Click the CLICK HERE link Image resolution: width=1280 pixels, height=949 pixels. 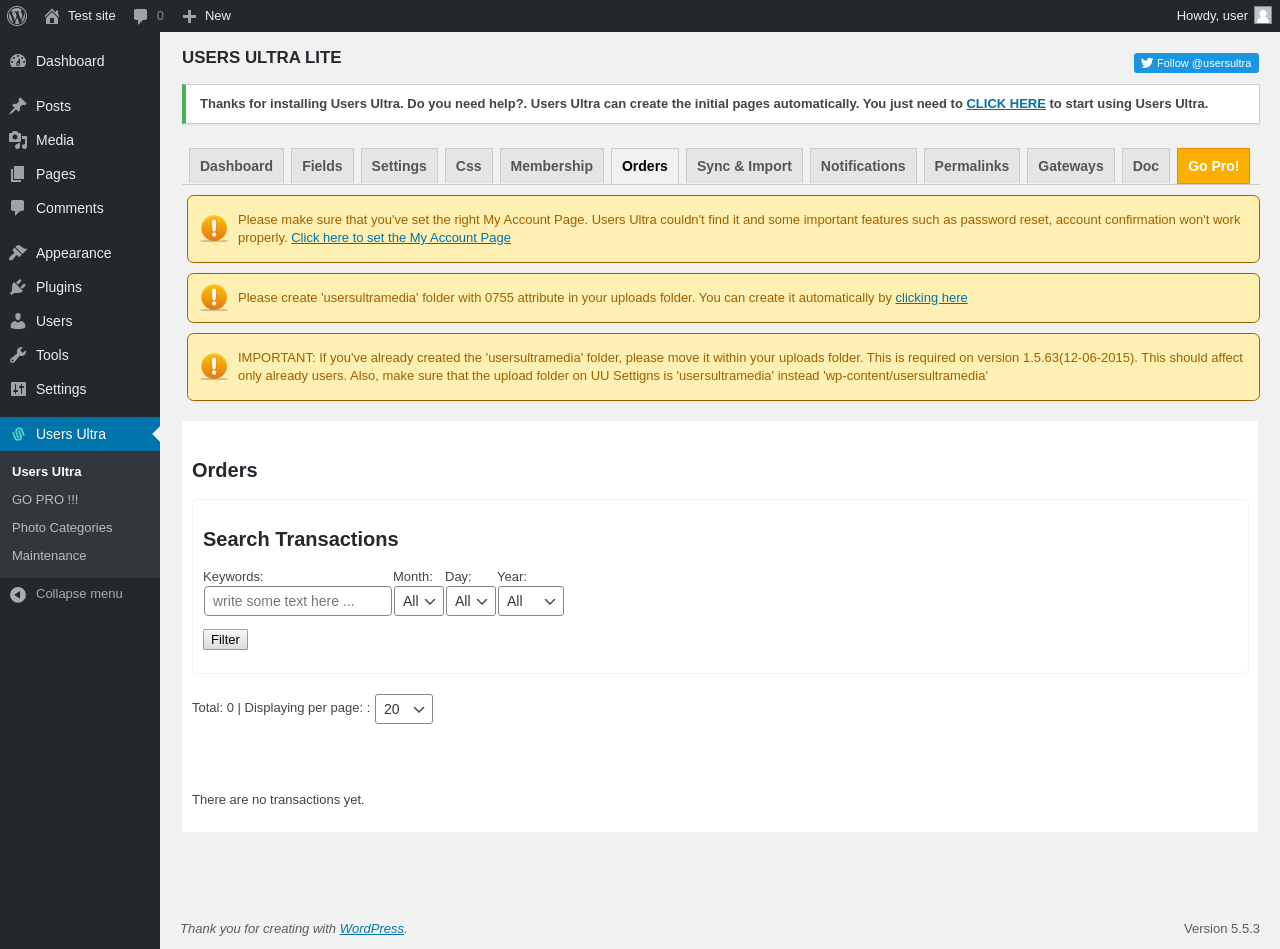pyautogui.click(x=1006, y=104)
